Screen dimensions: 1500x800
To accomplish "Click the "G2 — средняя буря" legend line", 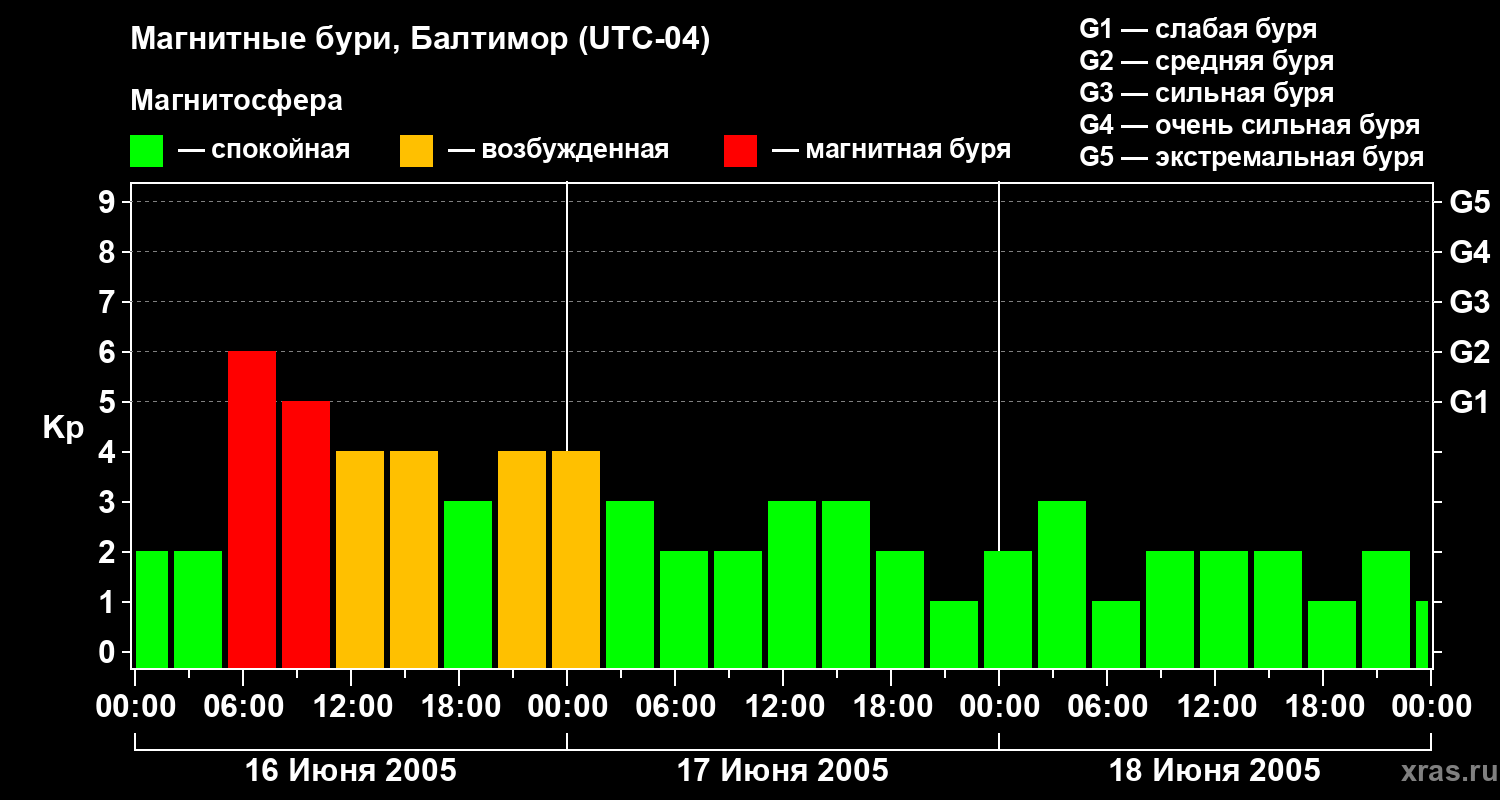I will click(1206, 61).
